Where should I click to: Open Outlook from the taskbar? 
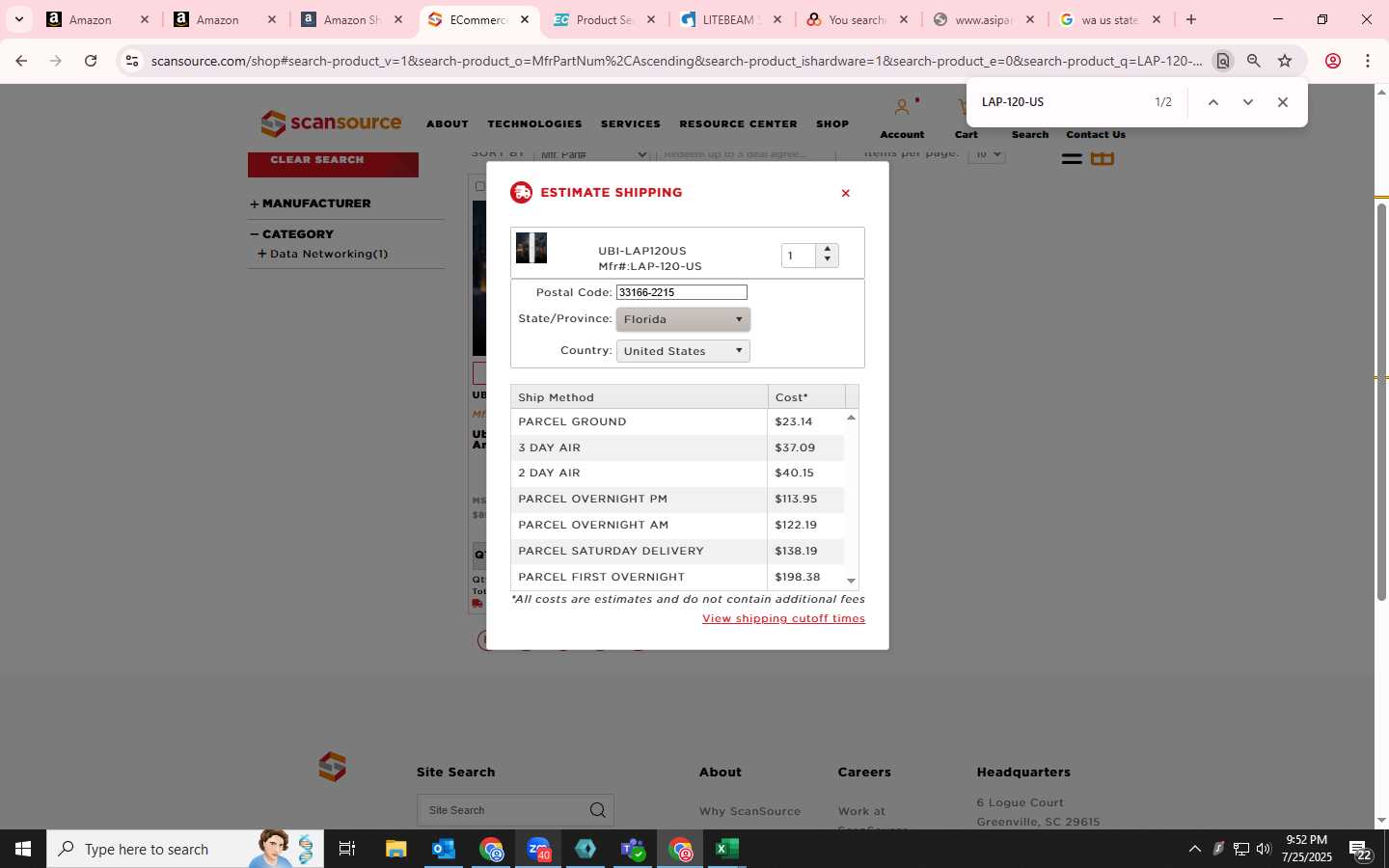point(444,849)
